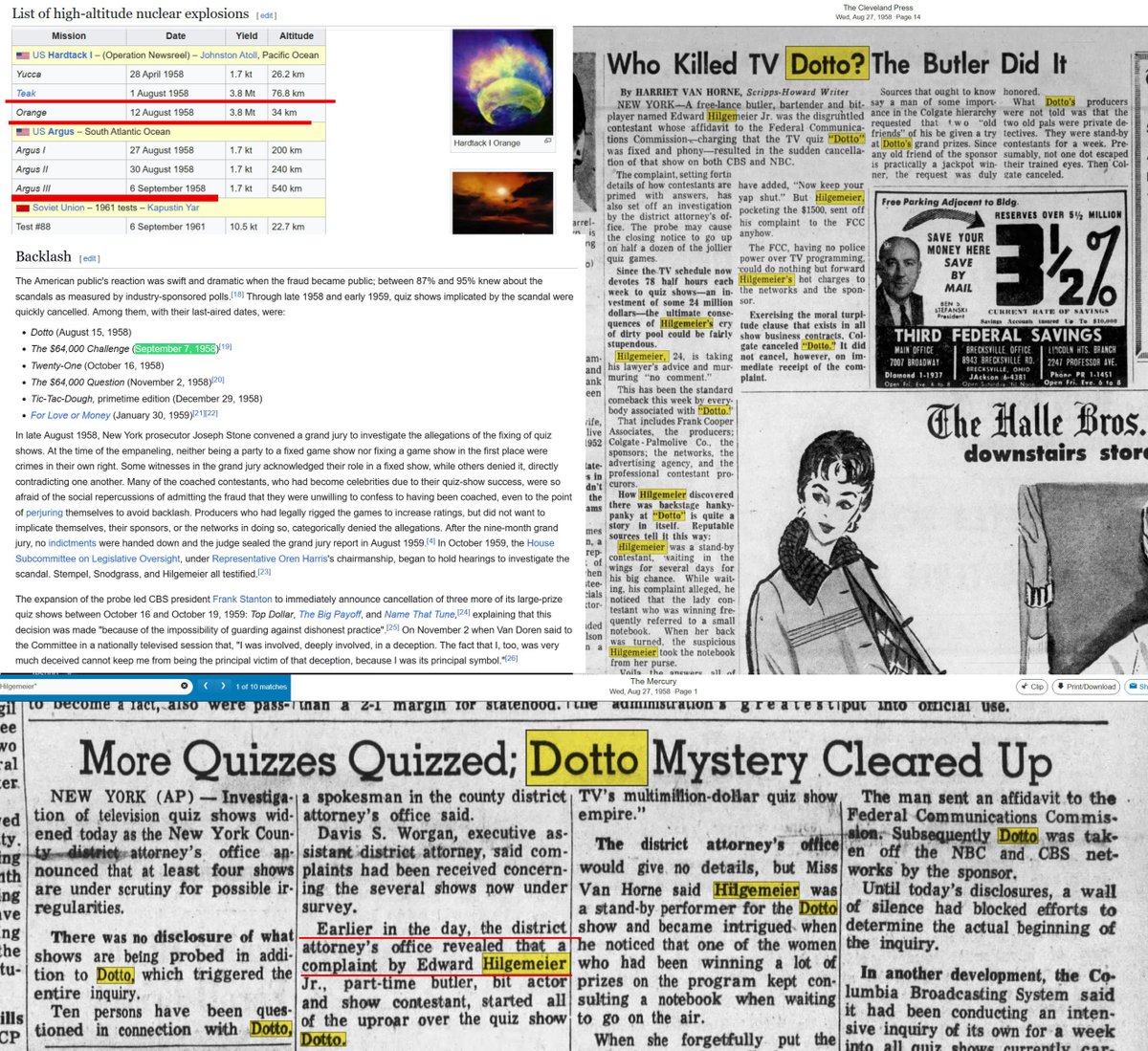Screen dimensions: 1148x1051
Task: Click The Cleveland Press newspaper title
Action: pos(877,8)
